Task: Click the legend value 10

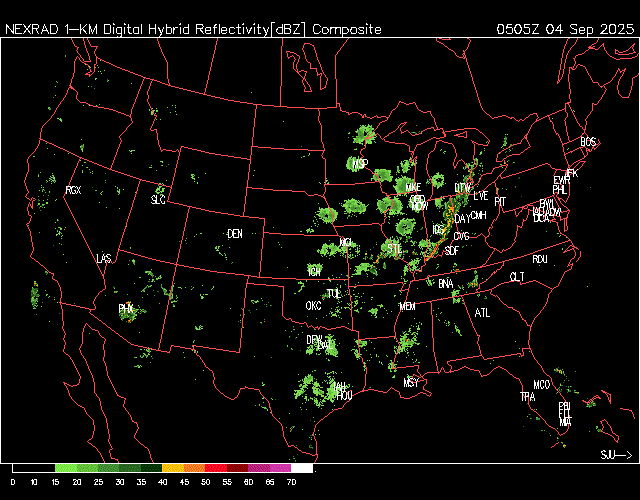Action: (x=34, y=482)
